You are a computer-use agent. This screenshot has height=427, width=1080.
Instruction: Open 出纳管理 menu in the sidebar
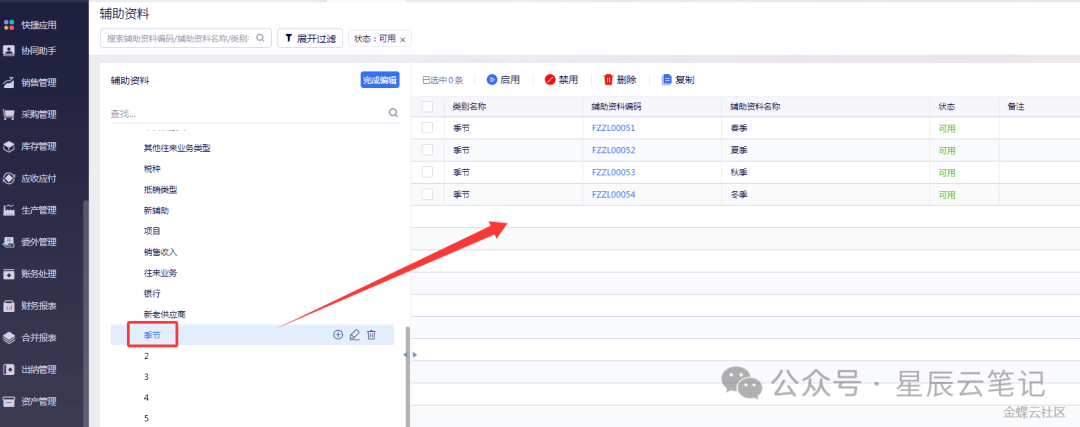[38, 370]
